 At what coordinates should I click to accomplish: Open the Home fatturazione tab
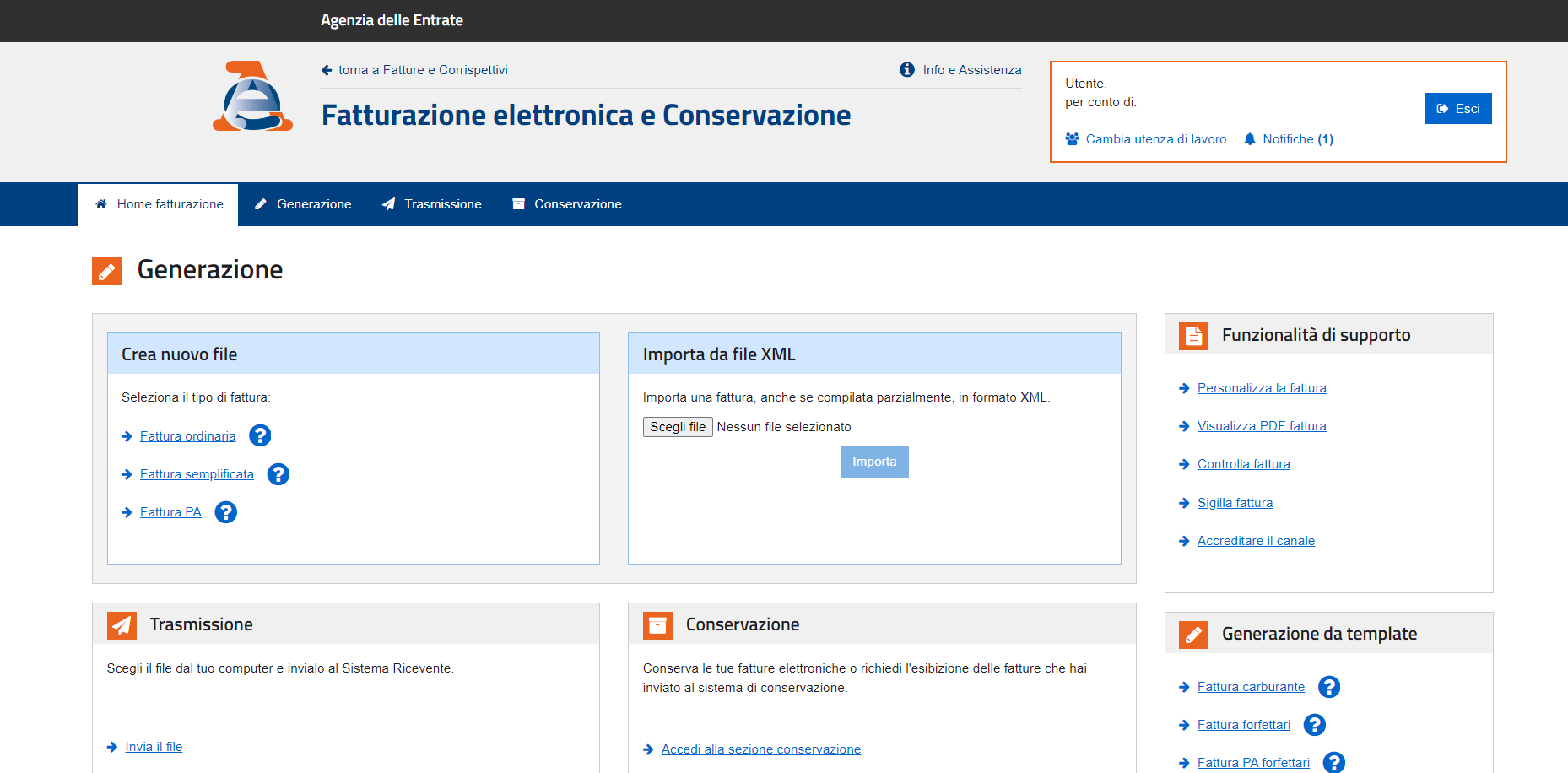click(x=159, y=204)
